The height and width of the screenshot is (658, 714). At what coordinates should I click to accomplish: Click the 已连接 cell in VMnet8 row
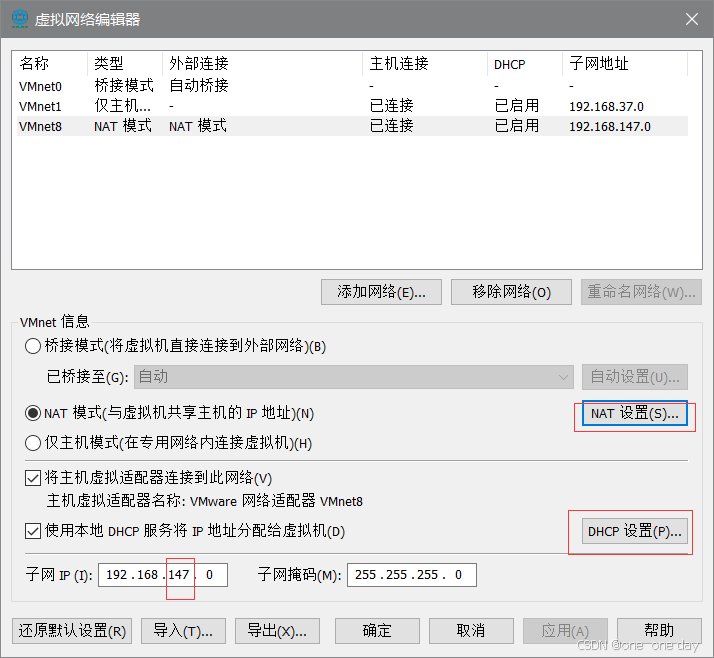[x=392, y=126]
